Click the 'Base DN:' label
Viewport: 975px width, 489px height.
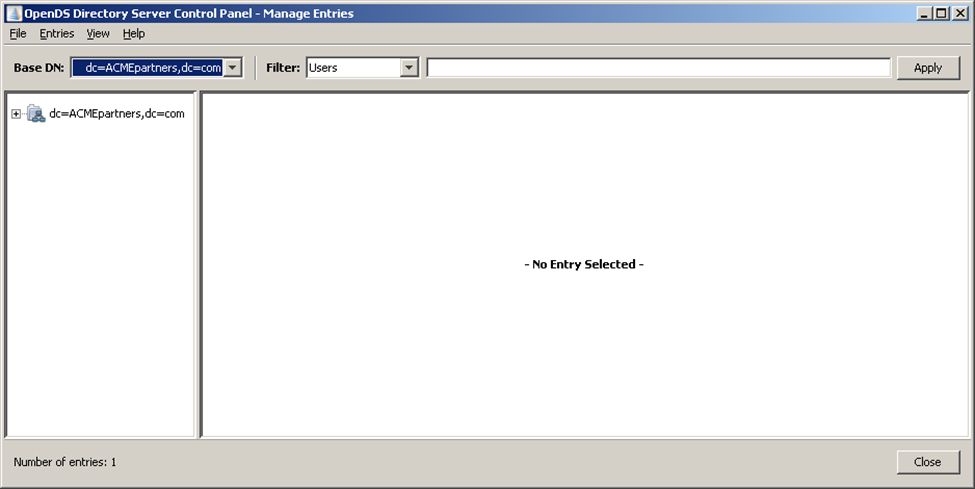point(39,68)
